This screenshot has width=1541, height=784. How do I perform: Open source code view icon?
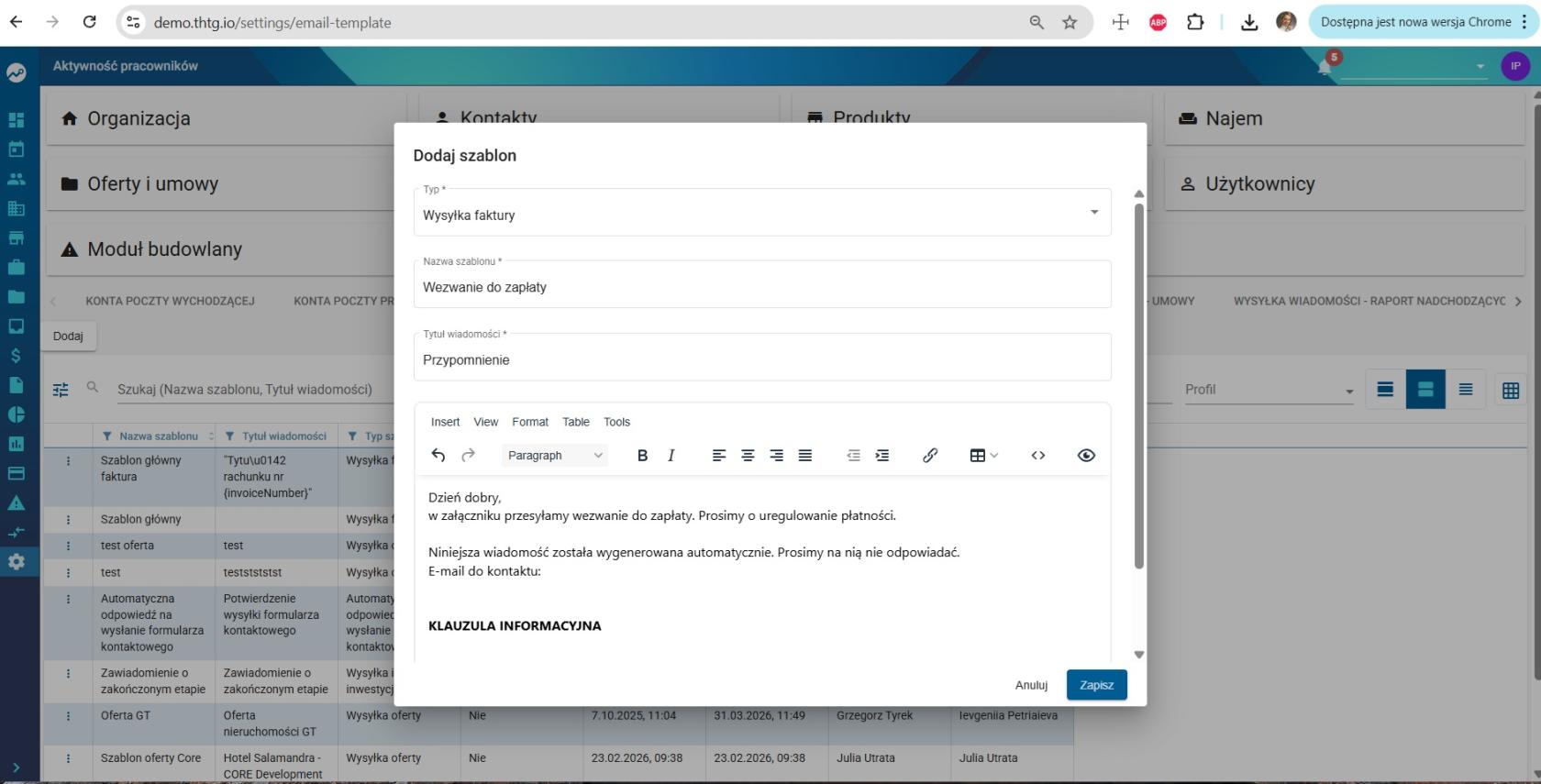[x=1038, y=456]
